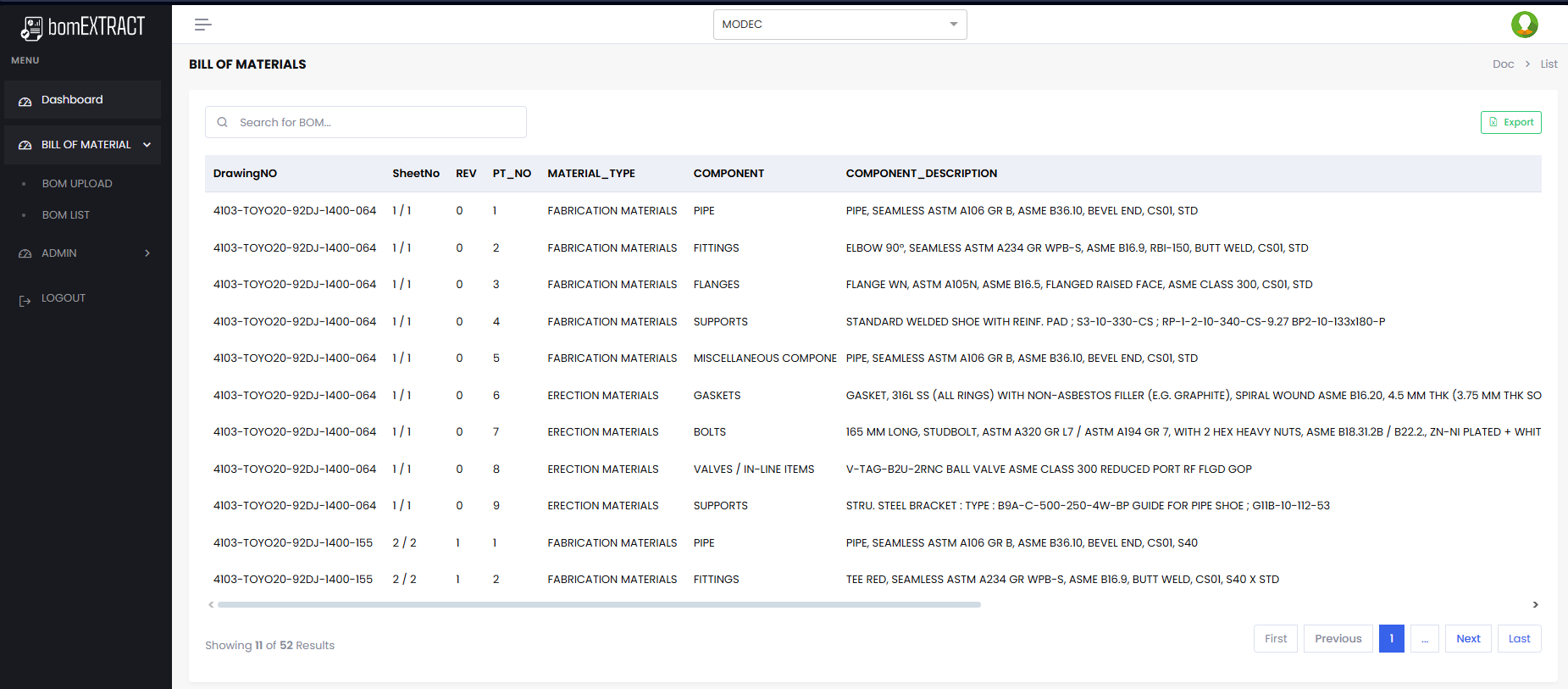Image resolution: width=1568 pixels, height=689 pixels.
Task: Click the Logout icon in sidebar
Action: click(25, 300)
